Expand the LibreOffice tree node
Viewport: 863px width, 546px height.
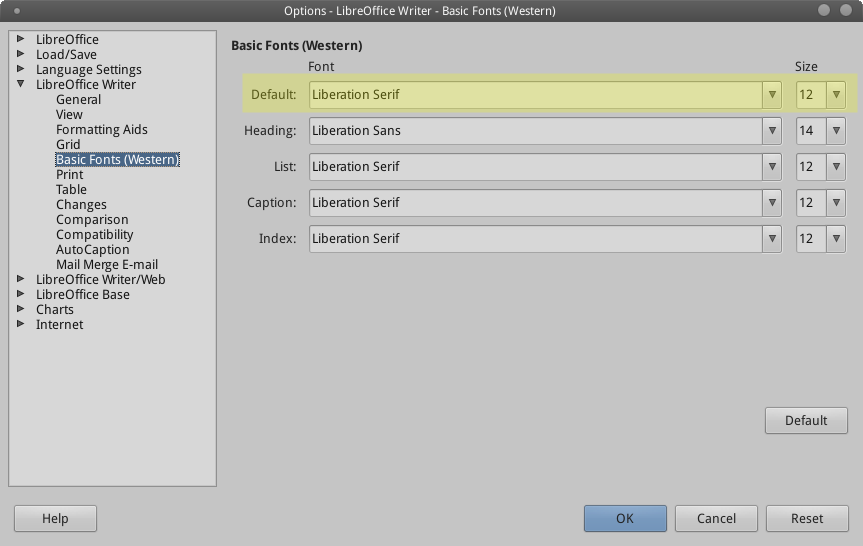(x=21, y=39)
